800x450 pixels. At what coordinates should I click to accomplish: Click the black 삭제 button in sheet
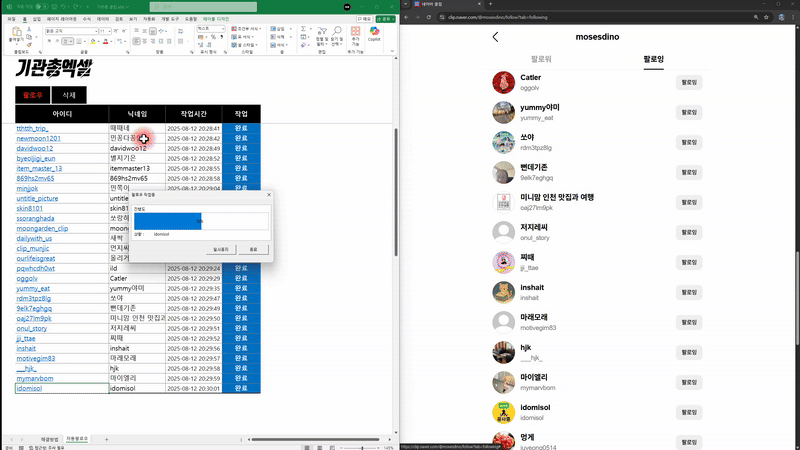69,95
